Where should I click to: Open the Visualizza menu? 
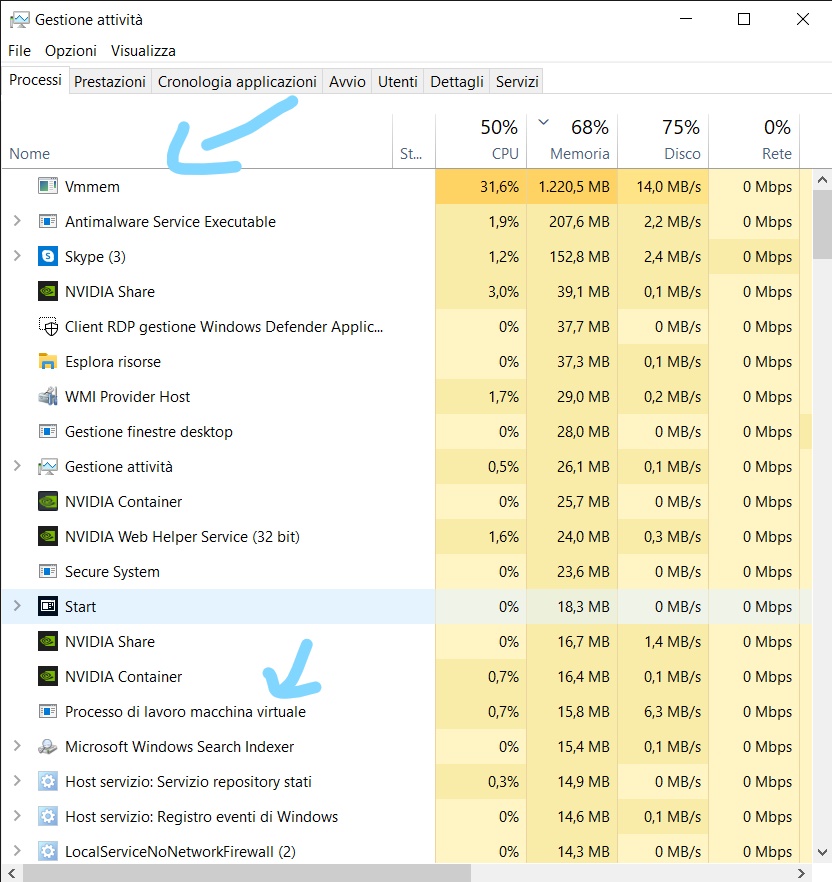click(x=143, y=51)
